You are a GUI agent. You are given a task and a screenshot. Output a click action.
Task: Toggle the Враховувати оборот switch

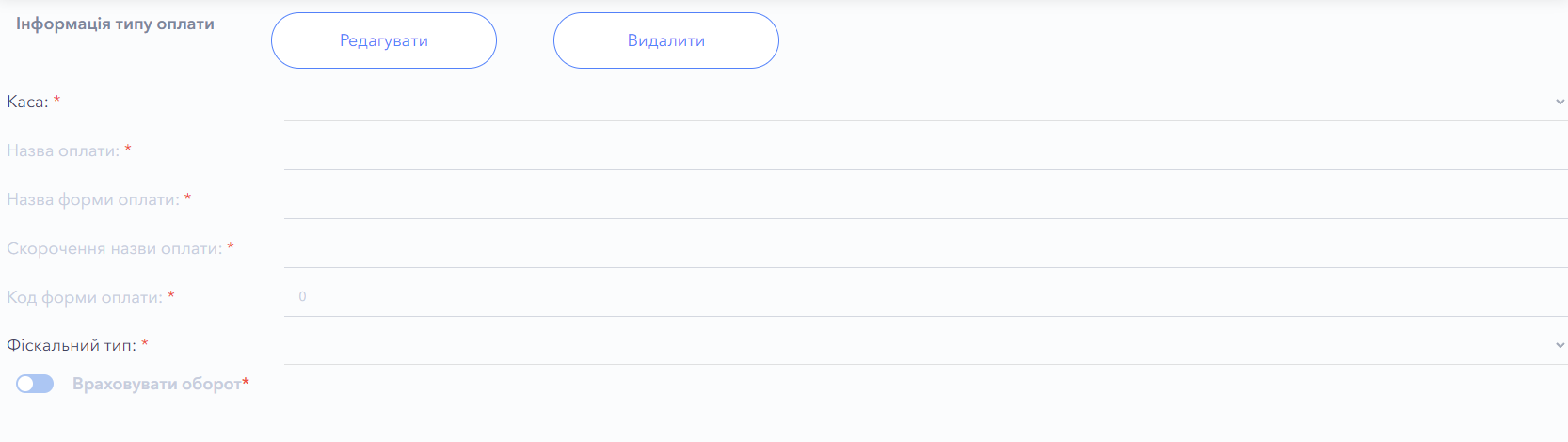point(35,384)
